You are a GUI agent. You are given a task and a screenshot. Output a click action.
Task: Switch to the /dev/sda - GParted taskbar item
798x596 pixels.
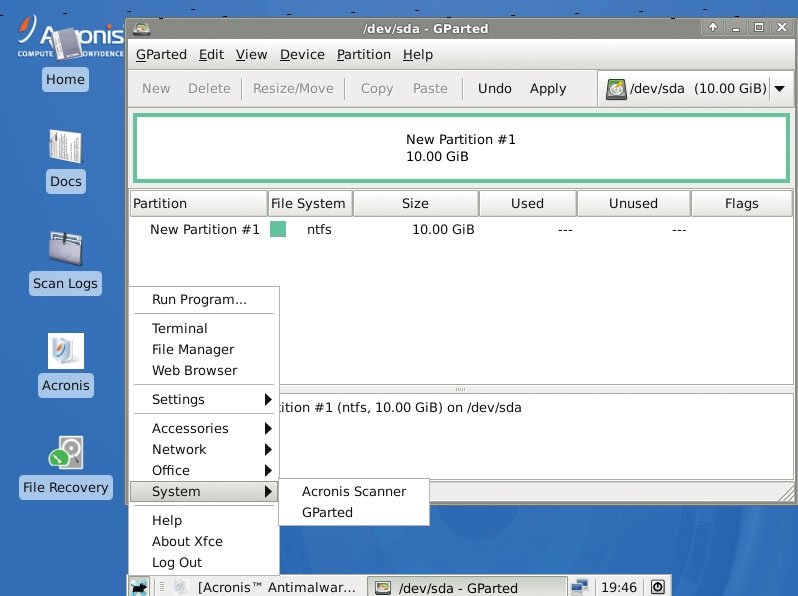[467, 587]
